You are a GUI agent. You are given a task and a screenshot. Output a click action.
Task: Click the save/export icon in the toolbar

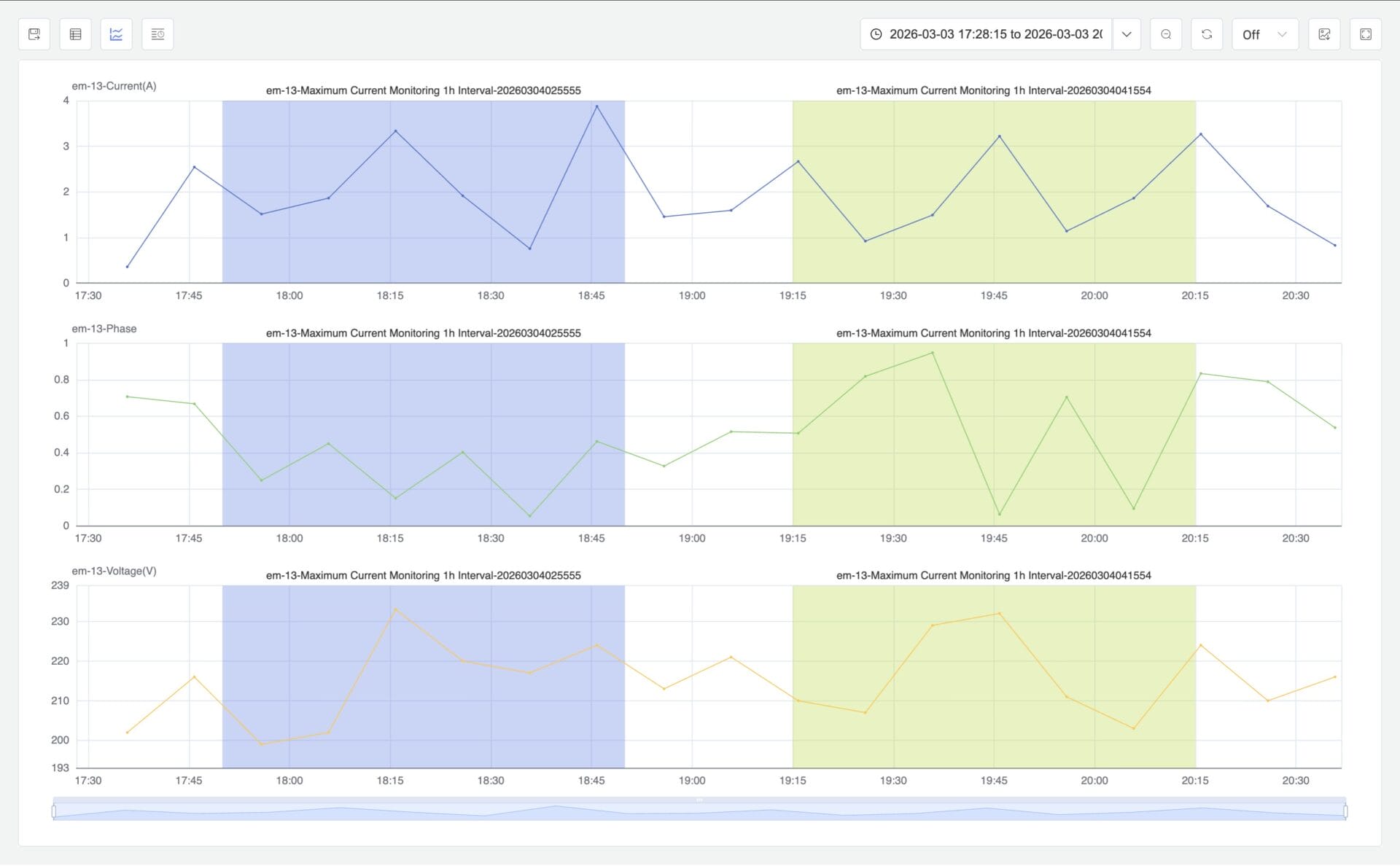point(34,34)
